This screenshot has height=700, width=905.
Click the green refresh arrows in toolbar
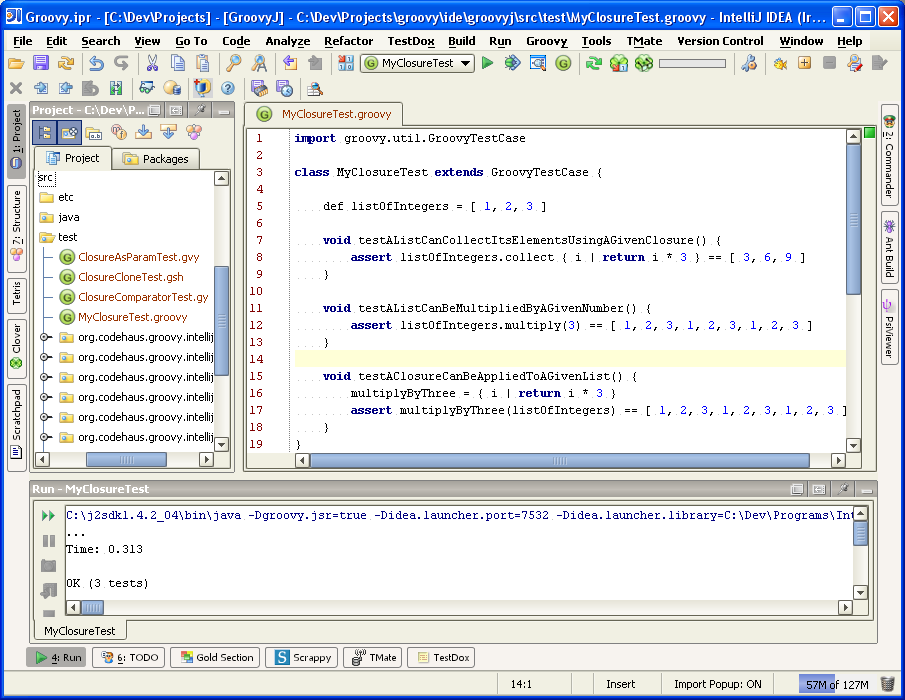tap(594, 63)
